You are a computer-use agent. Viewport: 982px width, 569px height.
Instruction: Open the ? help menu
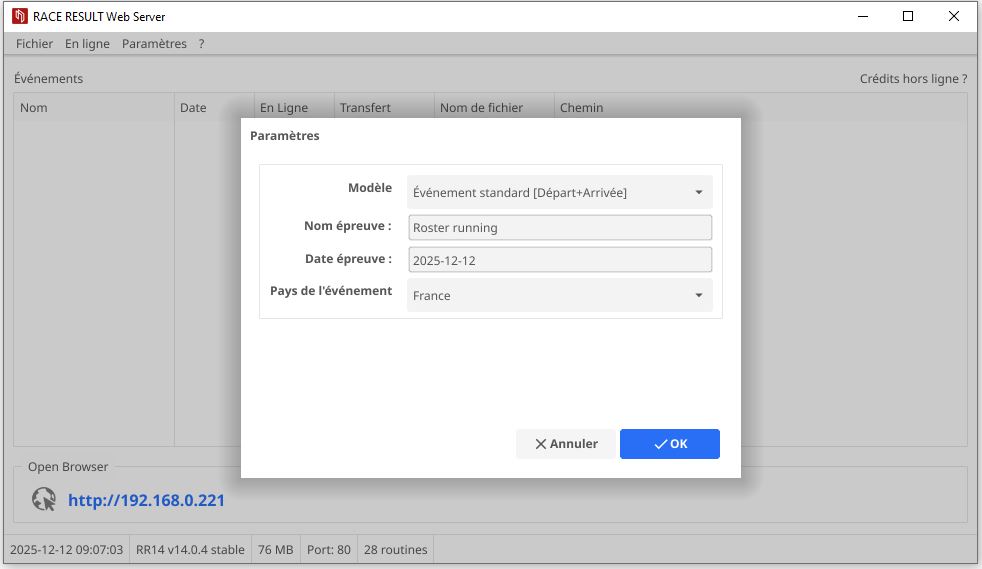click(201, 44)
